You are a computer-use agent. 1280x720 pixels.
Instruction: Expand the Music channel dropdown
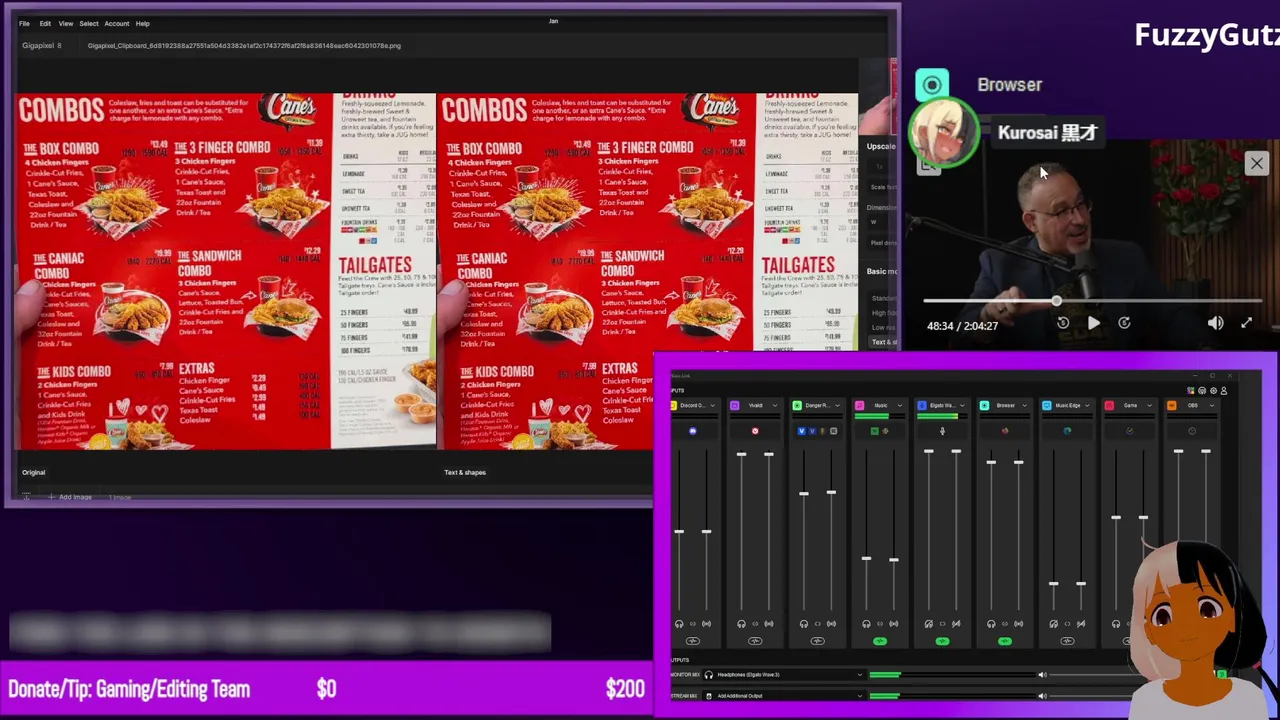point(898,406)
